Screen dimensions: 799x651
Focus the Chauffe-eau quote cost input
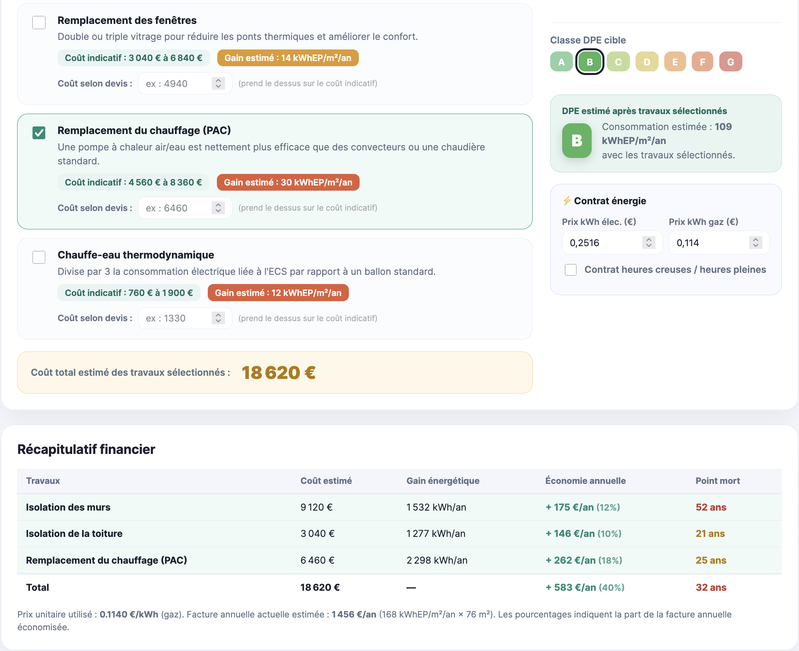[x=177, y=318]
